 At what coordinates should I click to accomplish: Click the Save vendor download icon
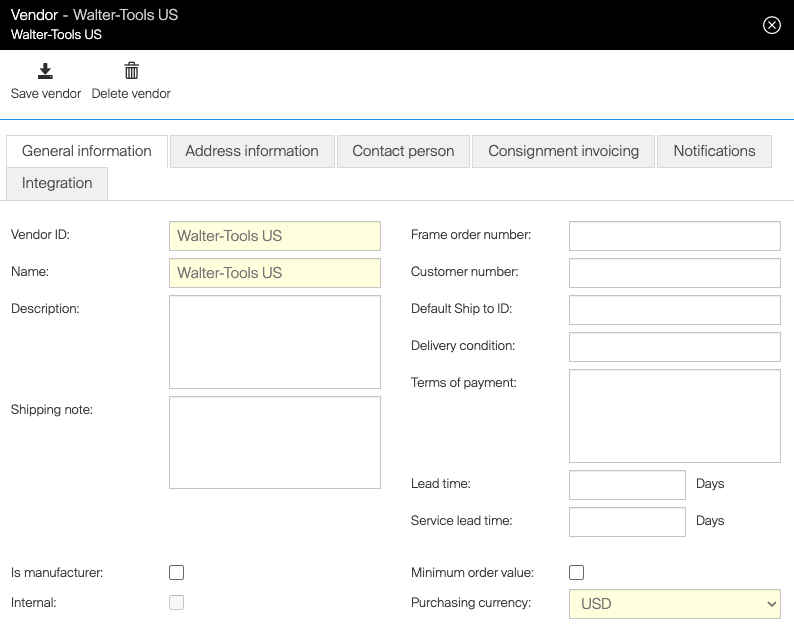pyautogui.click(x=45, y=71)
